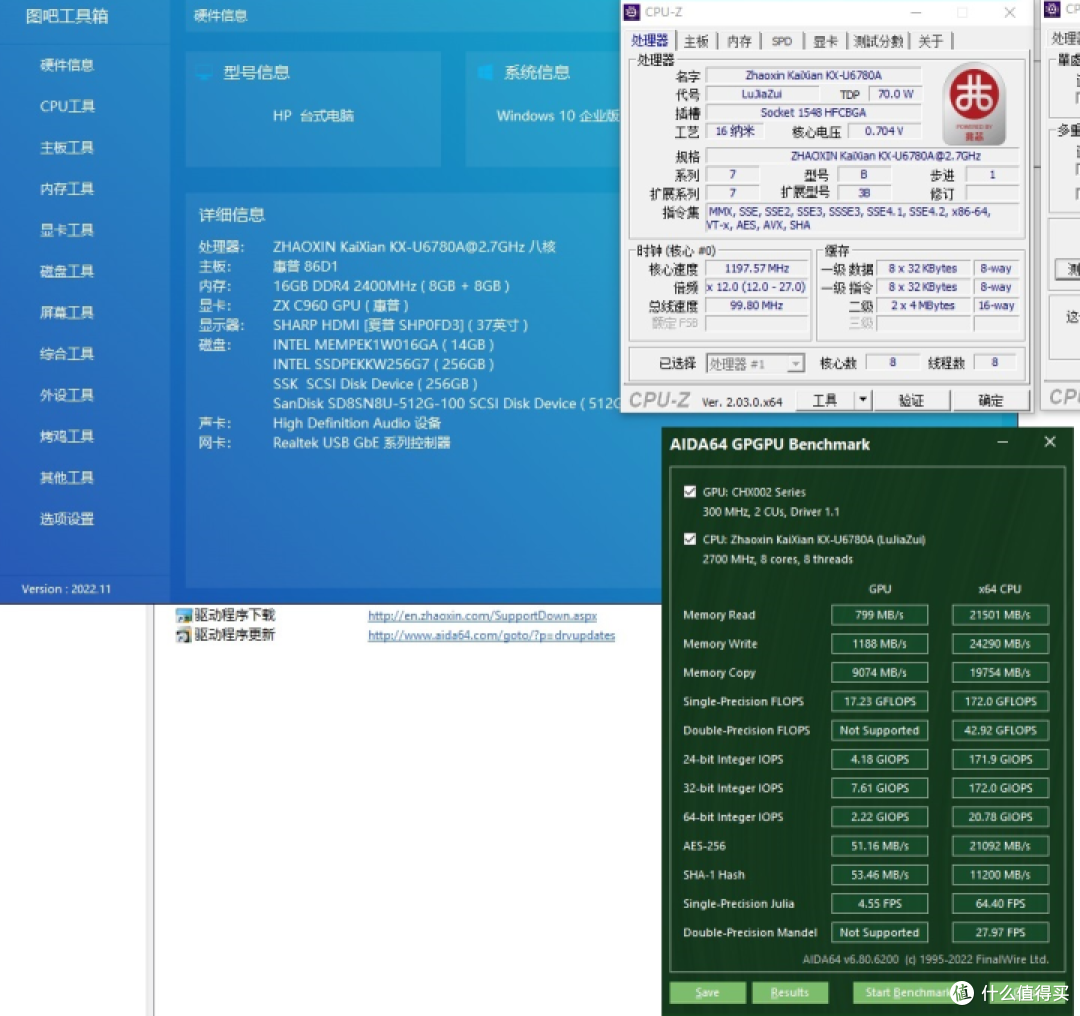Click the HP 台式电脑 model text
The height and width of the screenshot is (1016, 1080).
coord(313,116)
